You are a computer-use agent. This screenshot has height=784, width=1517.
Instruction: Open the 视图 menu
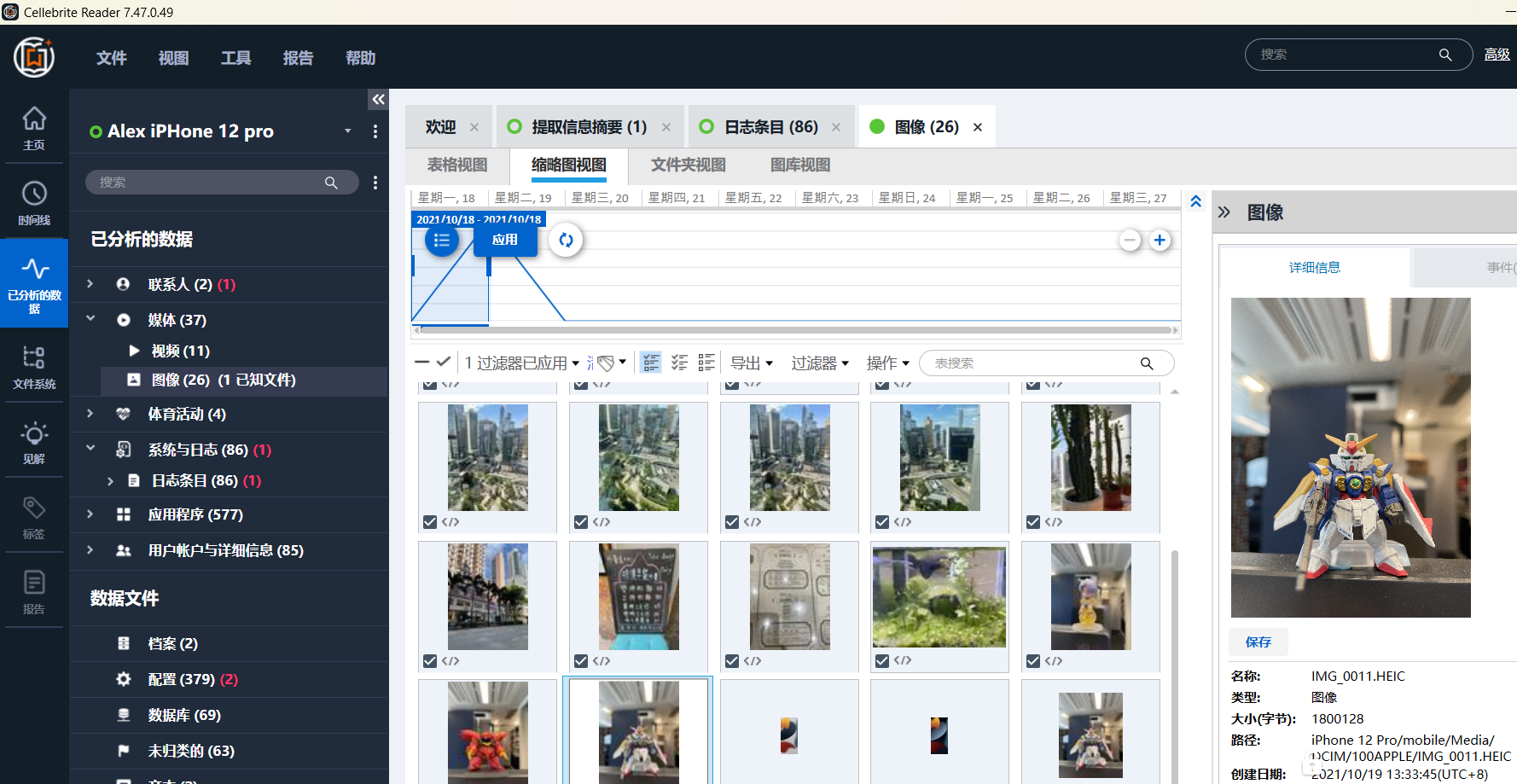pos(174,58)
